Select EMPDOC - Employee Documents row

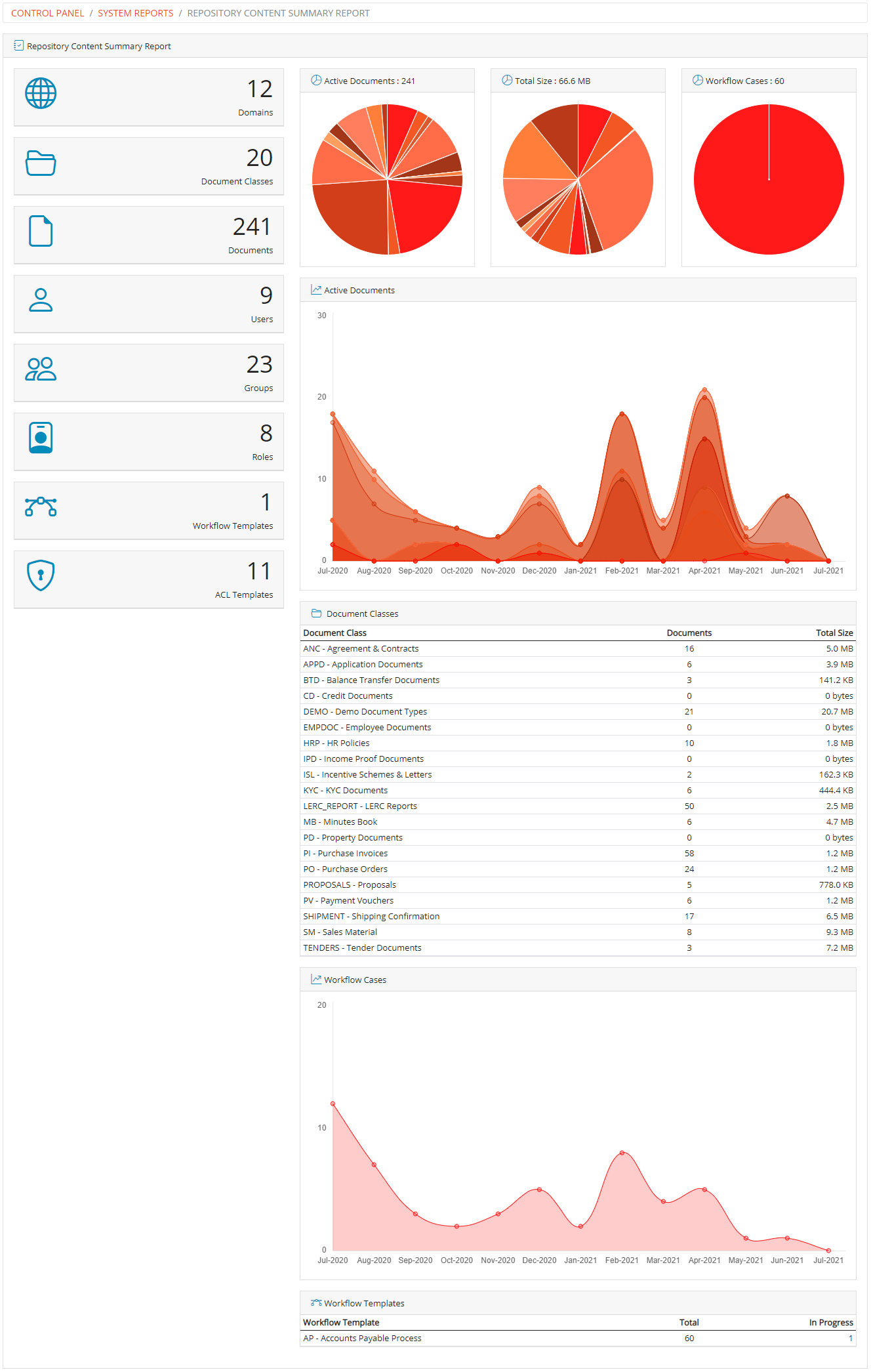pos(578,727)
